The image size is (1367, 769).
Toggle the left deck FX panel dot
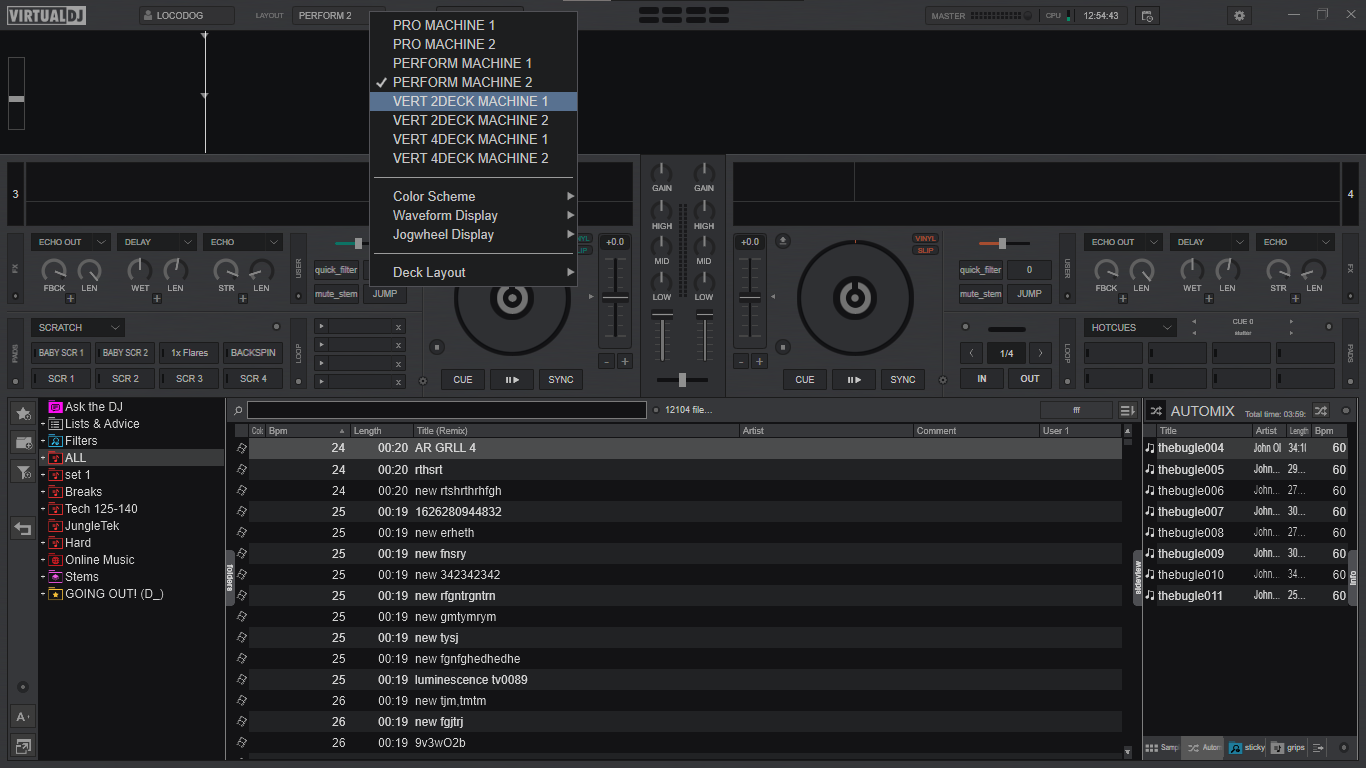pyautogui.click(x=15, y=296)
